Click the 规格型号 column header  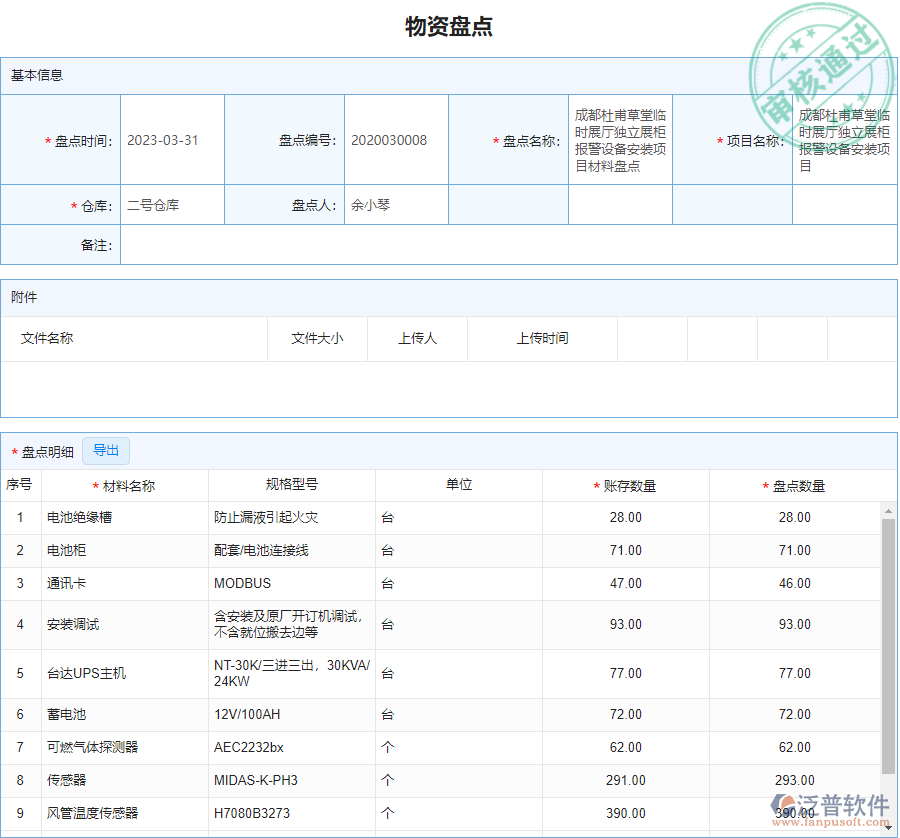(x=292, y=485)
